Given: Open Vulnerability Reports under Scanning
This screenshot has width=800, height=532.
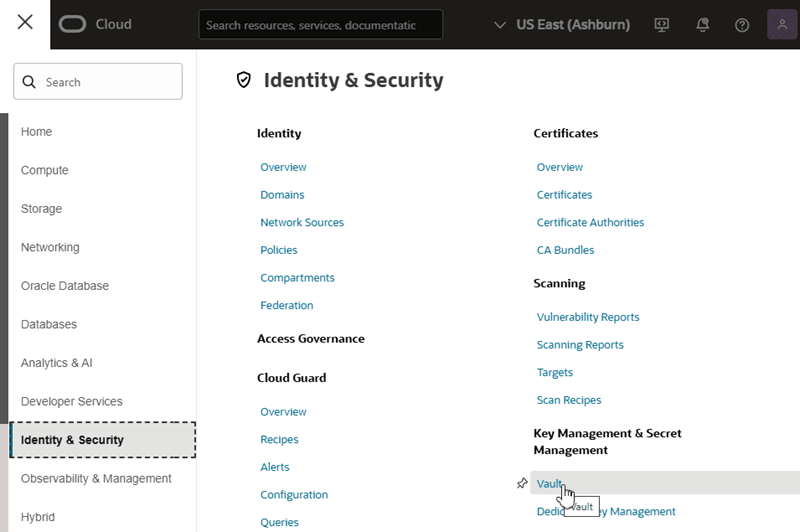Looking at the screenshot, I should [587, 317].
